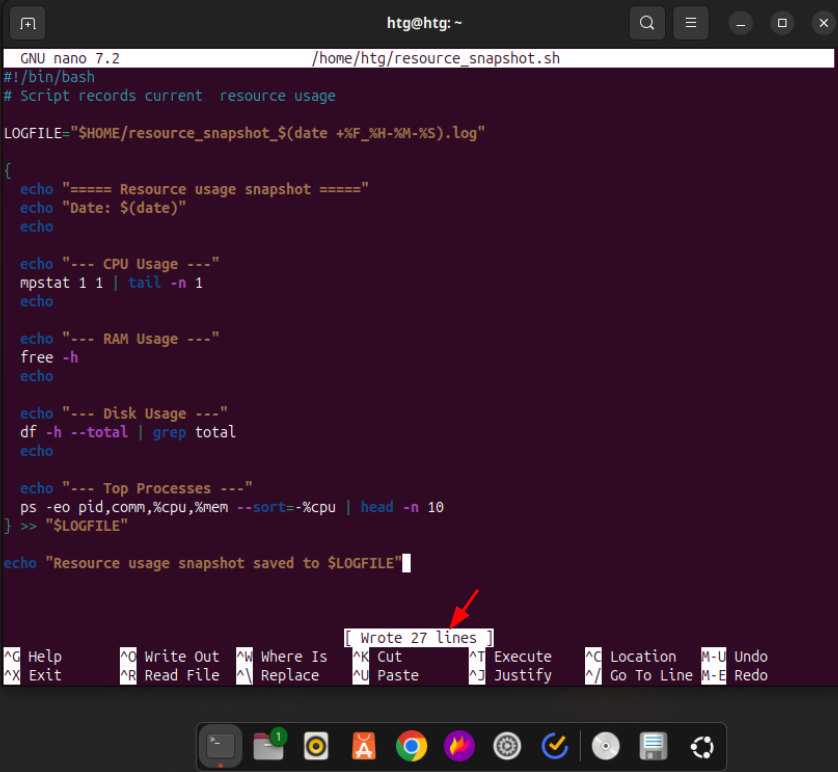Image resolution: width=838 pixels, height=772 pixels.
Task: Open a new terminal tab
Action: click(x=27, y=22)
